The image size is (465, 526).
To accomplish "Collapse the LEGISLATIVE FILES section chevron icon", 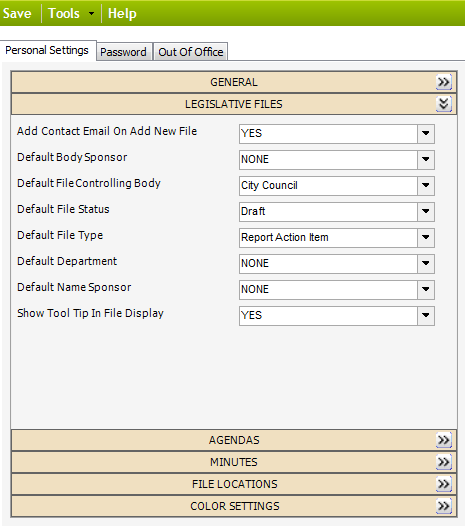I will click(x=444, y=104).
